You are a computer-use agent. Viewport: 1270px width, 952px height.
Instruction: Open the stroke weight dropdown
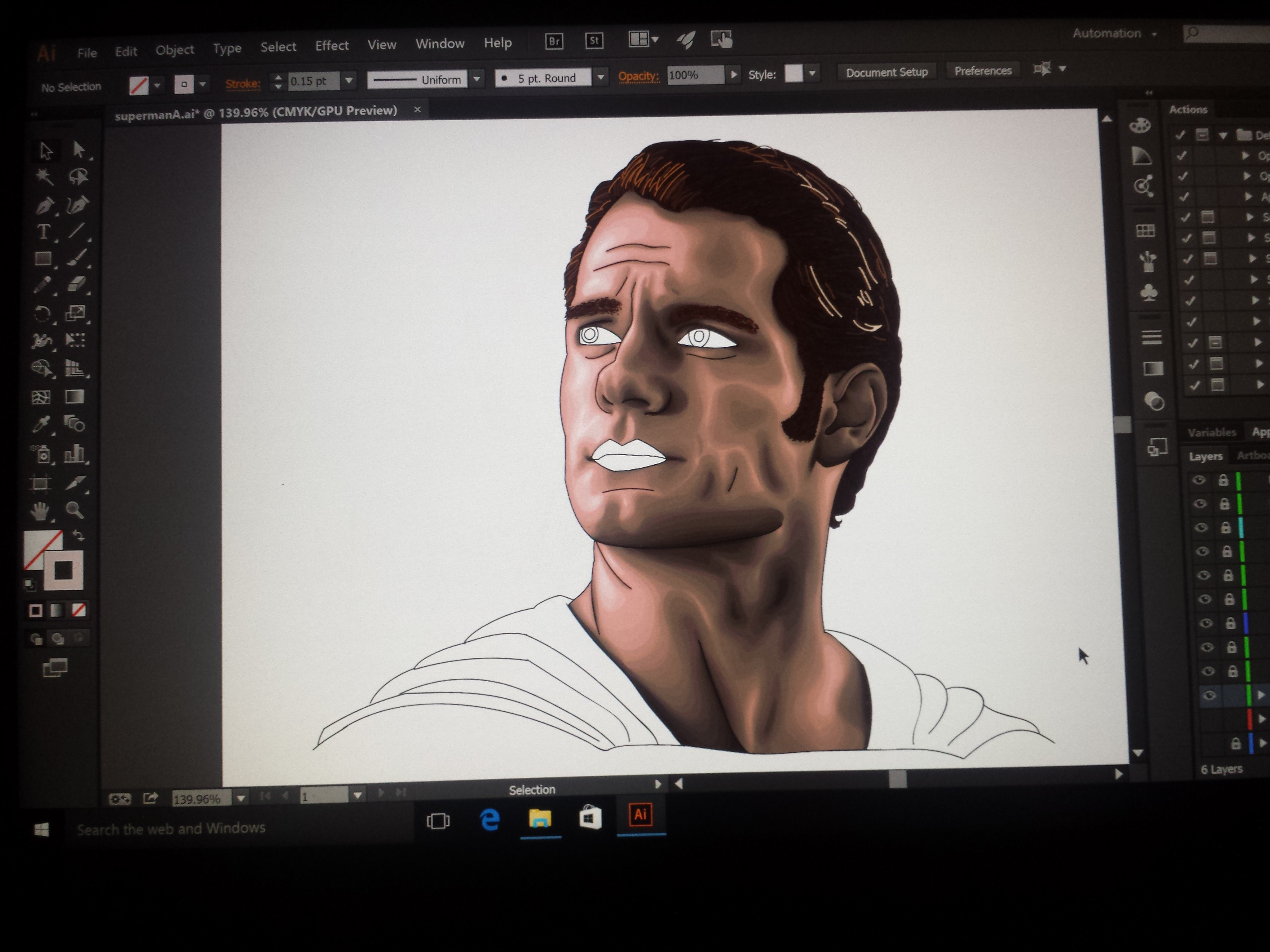click(349, 80)
